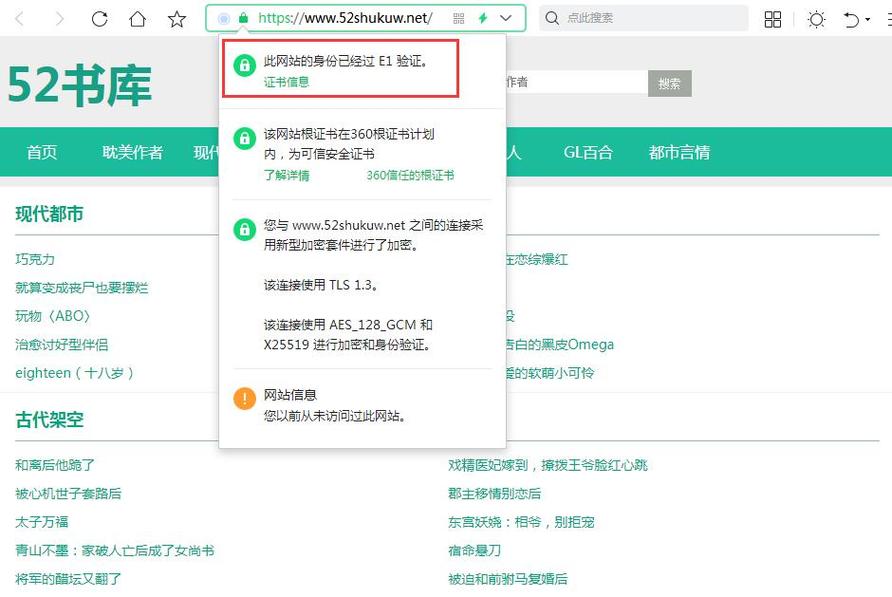
Task: Open the book 巧克力
Action: tap(35, 260)
